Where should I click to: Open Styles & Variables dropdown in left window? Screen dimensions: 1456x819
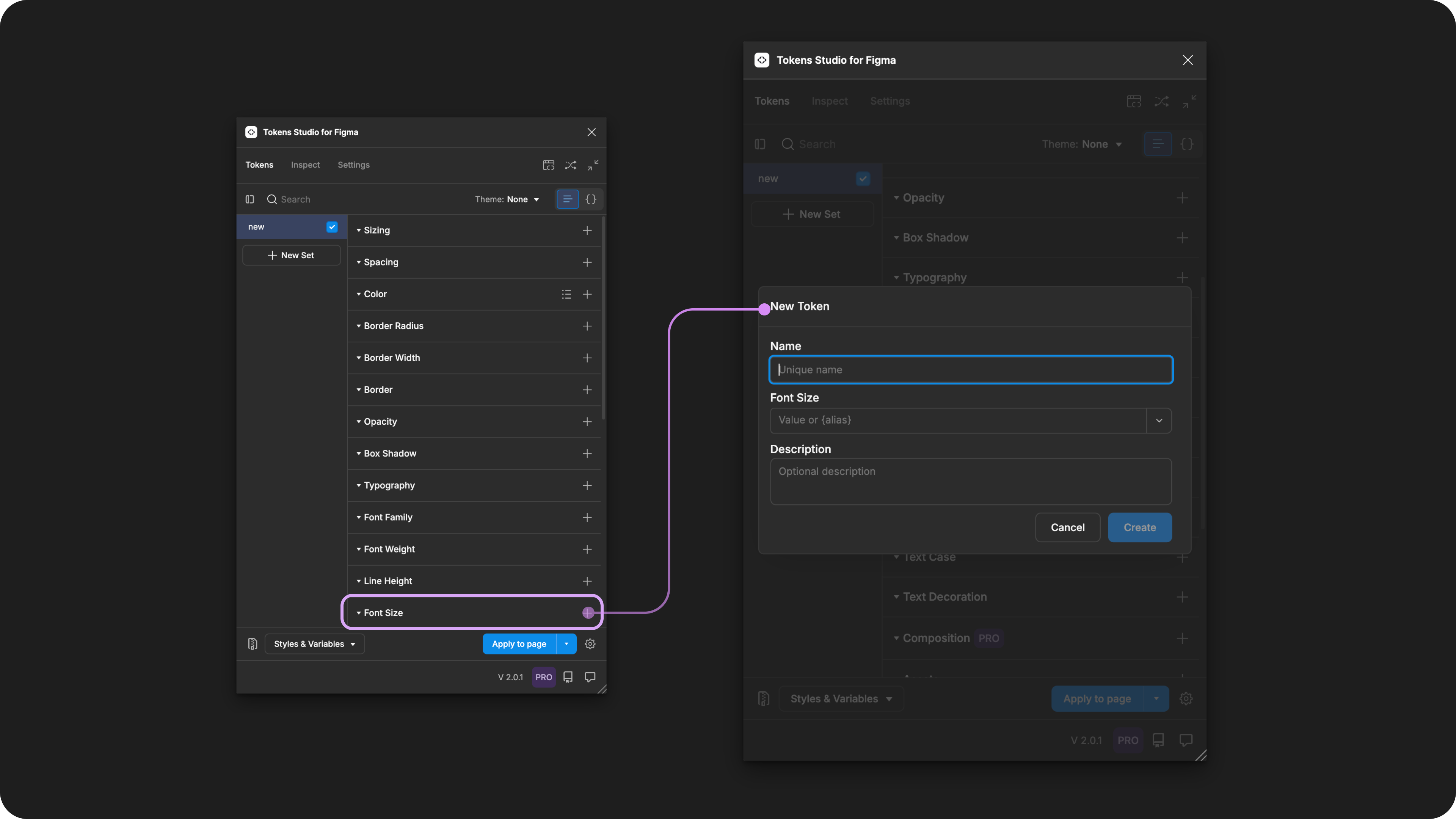pos(314,644)
